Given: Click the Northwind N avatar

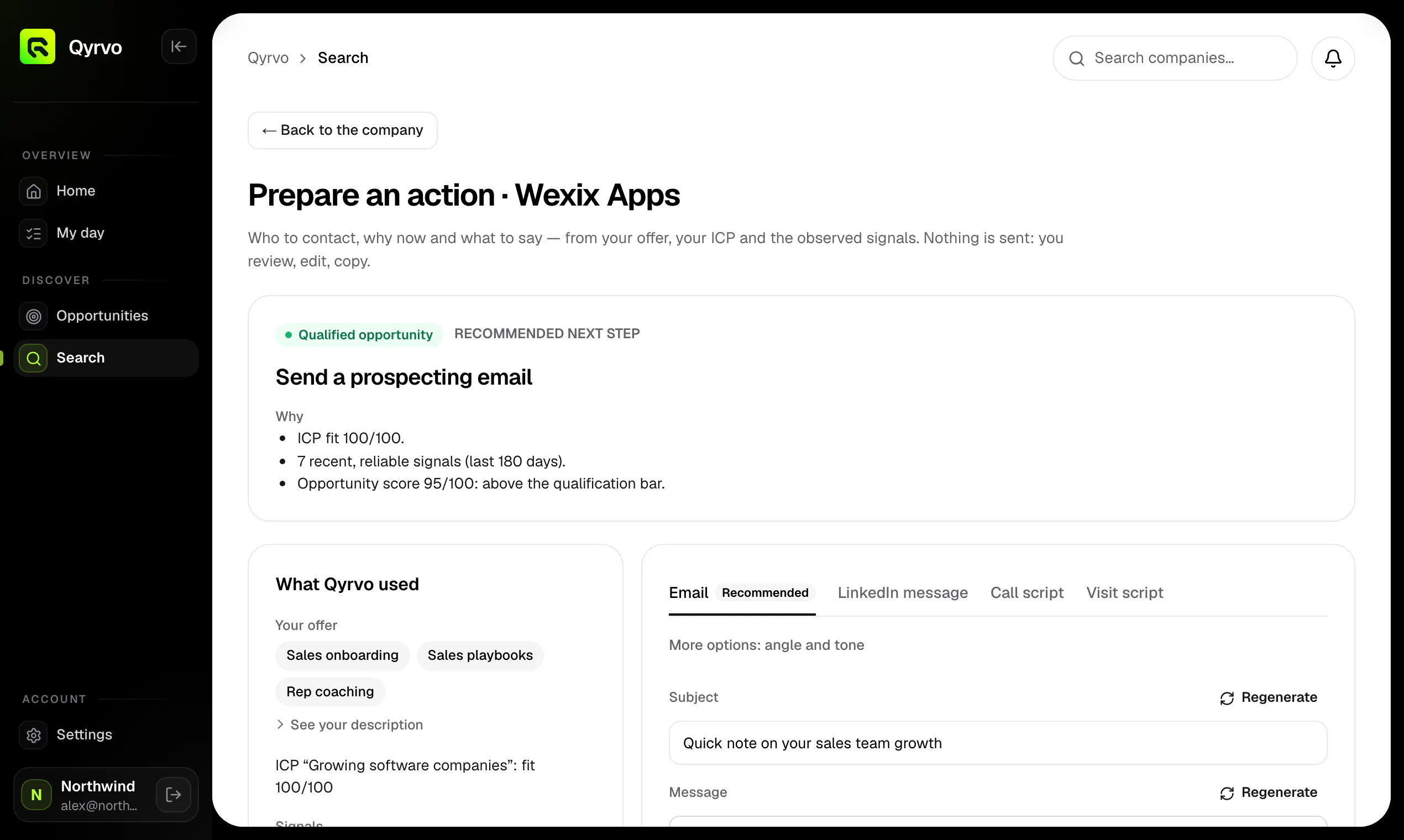Looking at the screenshot, I should coord(36,795).
